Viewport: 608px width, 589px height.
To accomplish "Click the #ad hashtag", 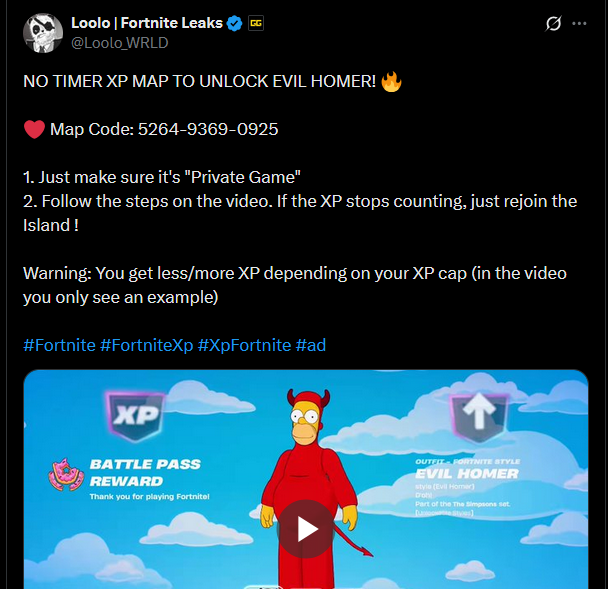I will tap(311, 345).
